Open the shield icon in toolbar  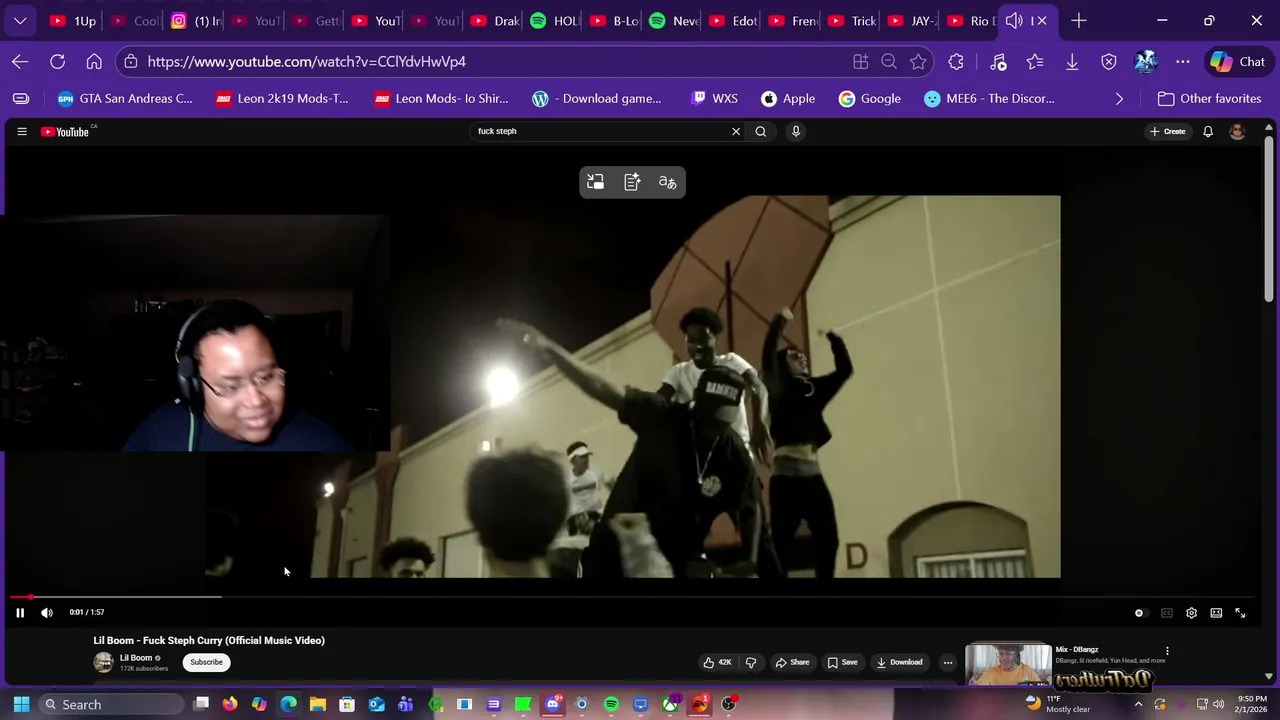1109,62
